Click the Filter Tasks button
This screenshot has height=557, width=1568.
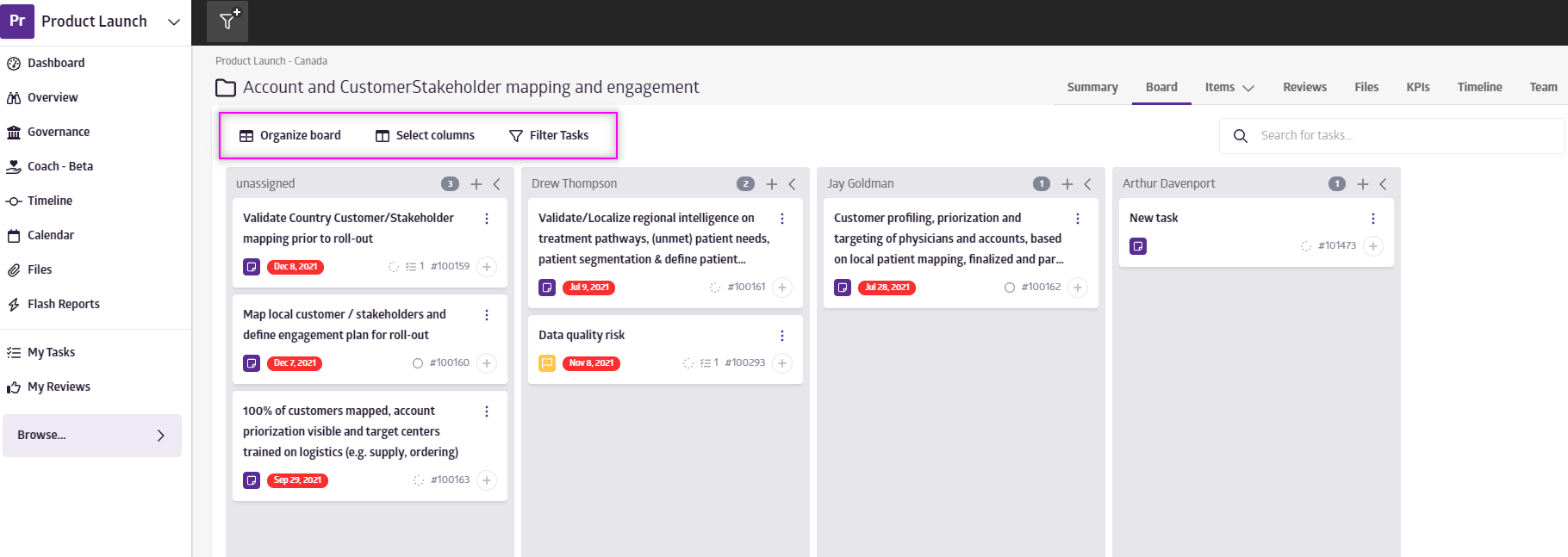click(549, 135)
